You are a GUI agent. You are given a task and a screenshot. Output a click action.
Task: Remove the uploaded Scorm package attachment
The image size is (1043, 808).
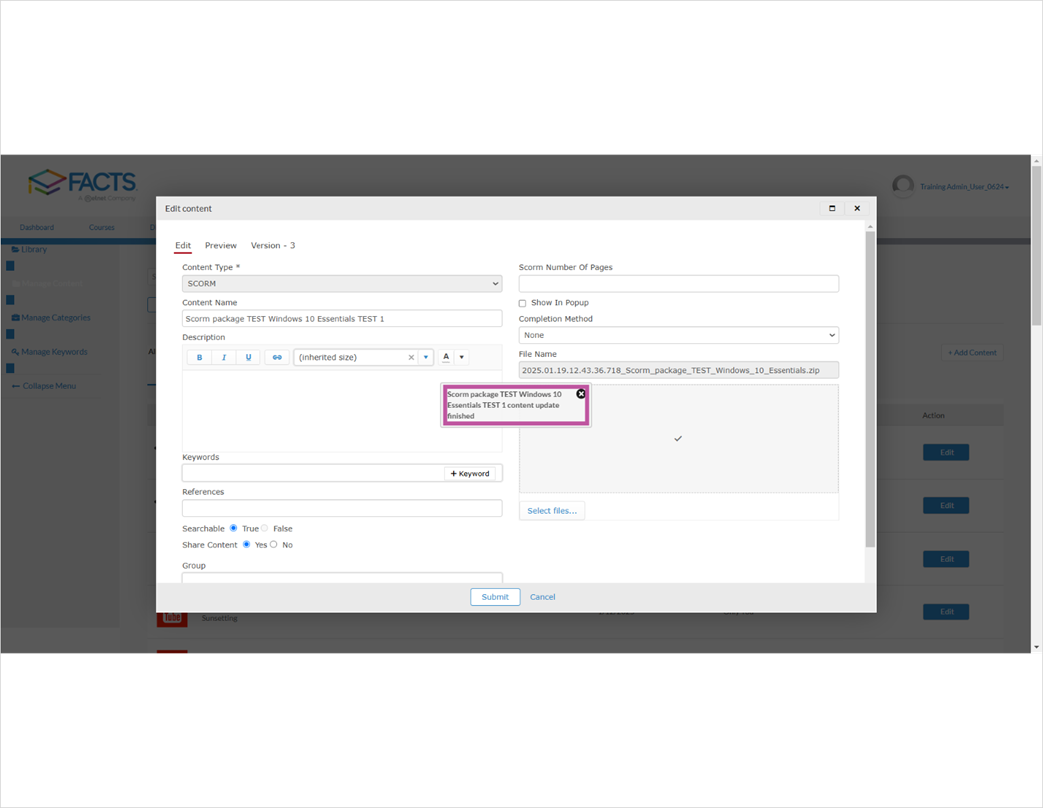pyautogui.click(x=581, y=393)
